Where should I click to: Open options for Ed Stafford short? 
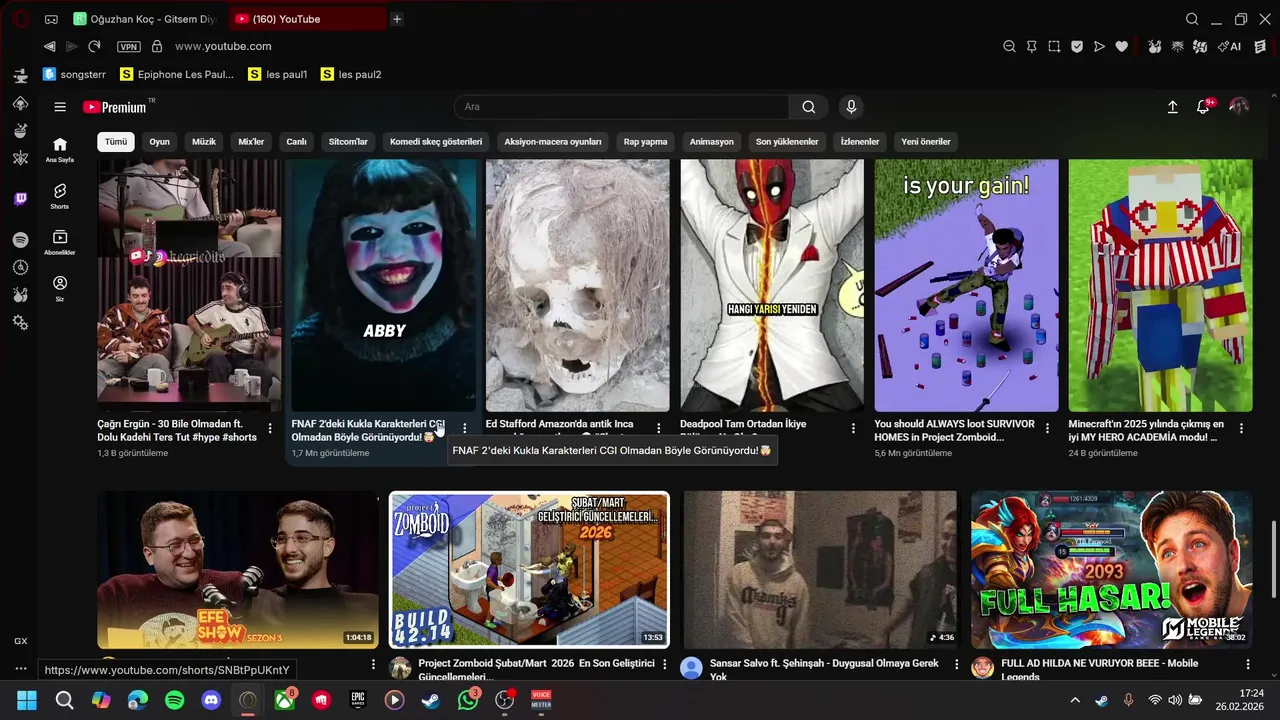[658, 428]
